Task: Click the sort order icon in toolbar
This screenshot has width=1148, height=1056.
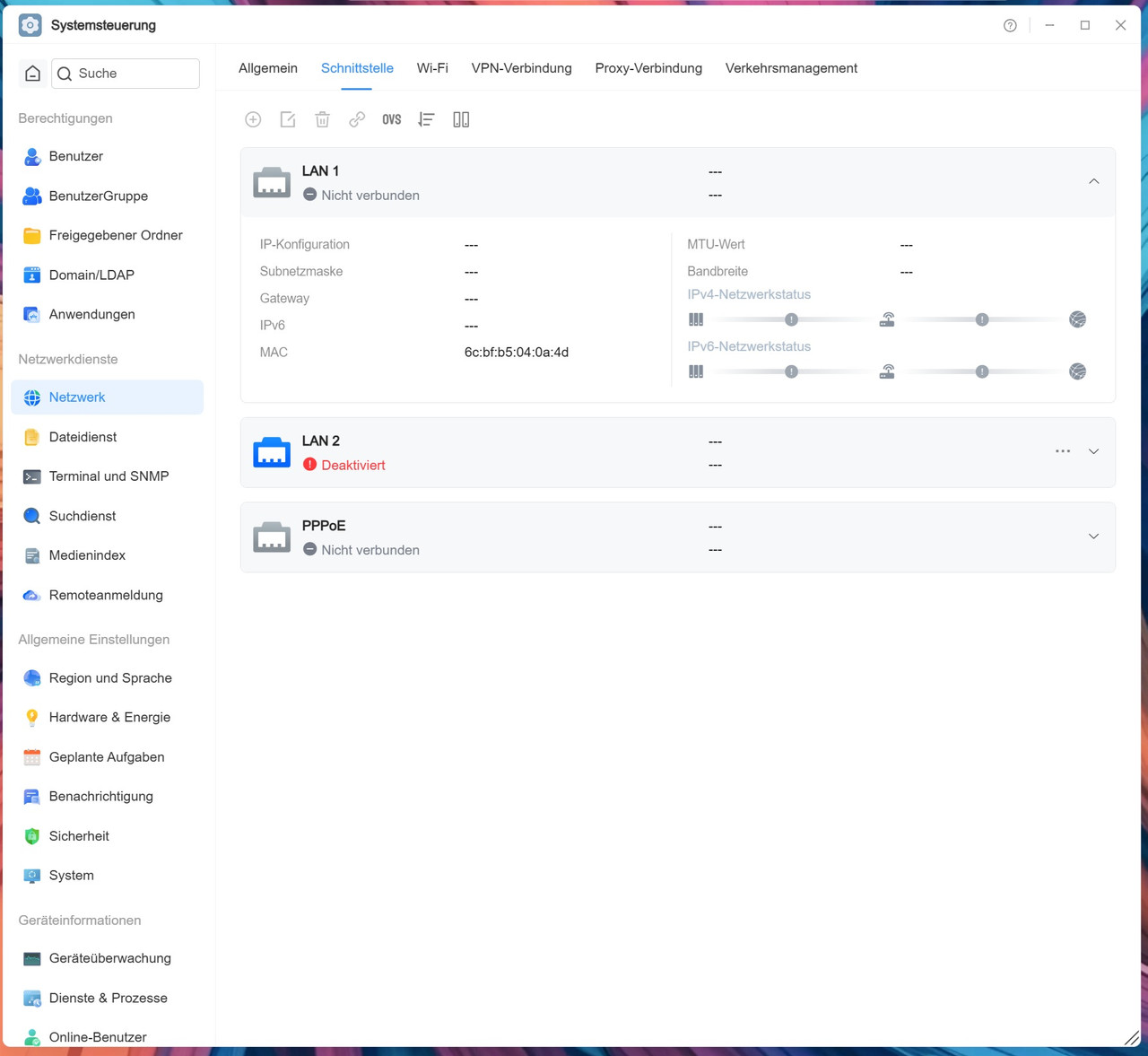Action: (427, 119)
